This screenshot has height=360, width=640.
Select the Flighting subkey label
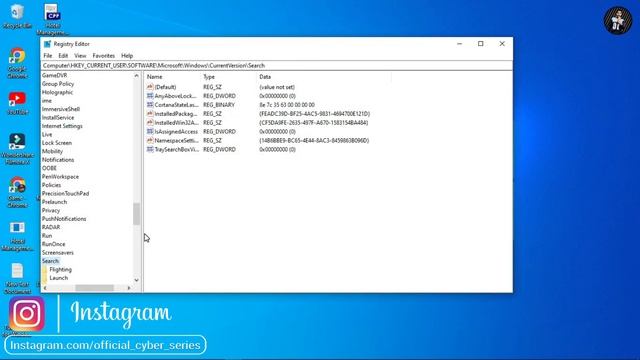(x=60, y=269)
